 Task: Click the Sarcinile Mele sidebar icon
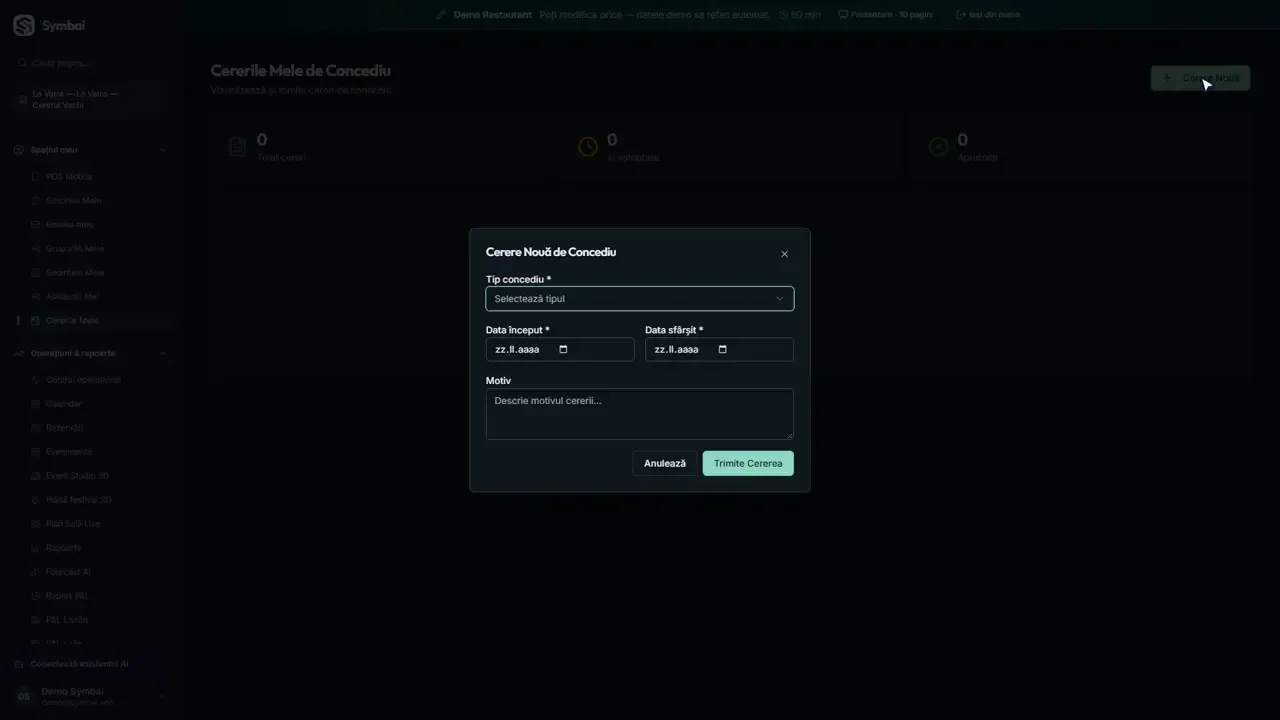tap(36, 201)
